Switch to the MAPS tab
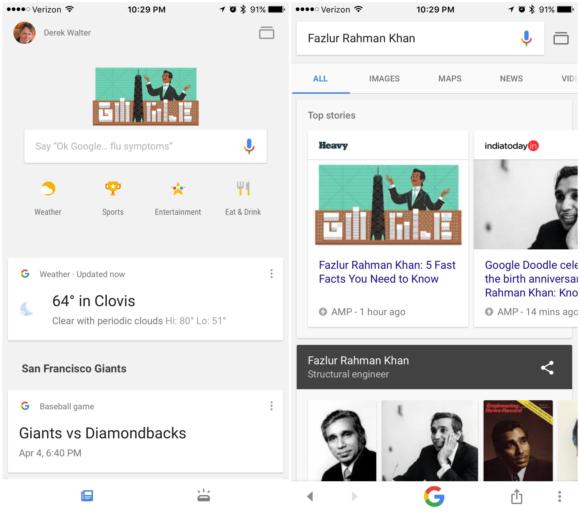Viewport: 580px width, 514px height. (x=450, y=79)
